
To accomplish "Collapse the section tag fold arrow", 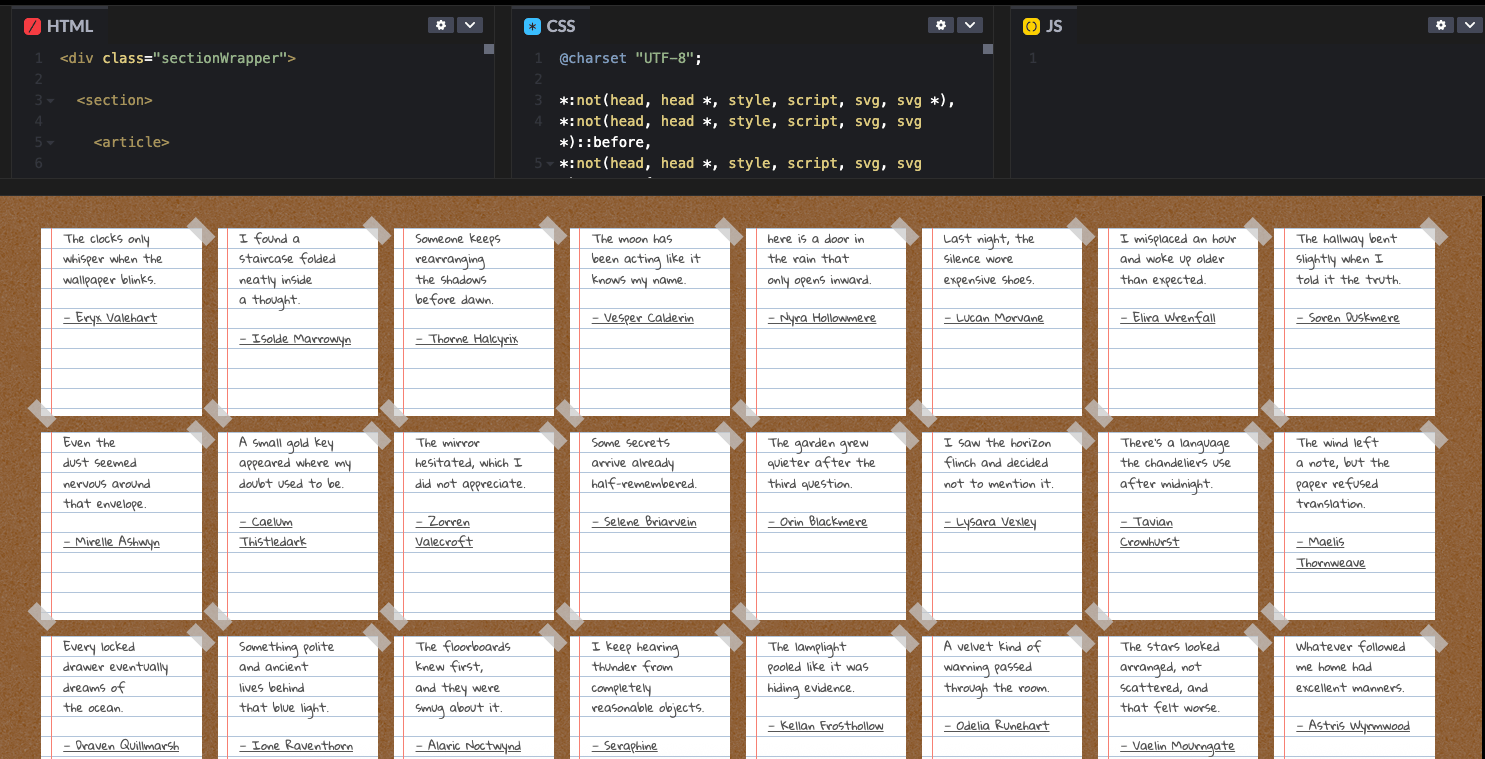I will tap(50, 101).
